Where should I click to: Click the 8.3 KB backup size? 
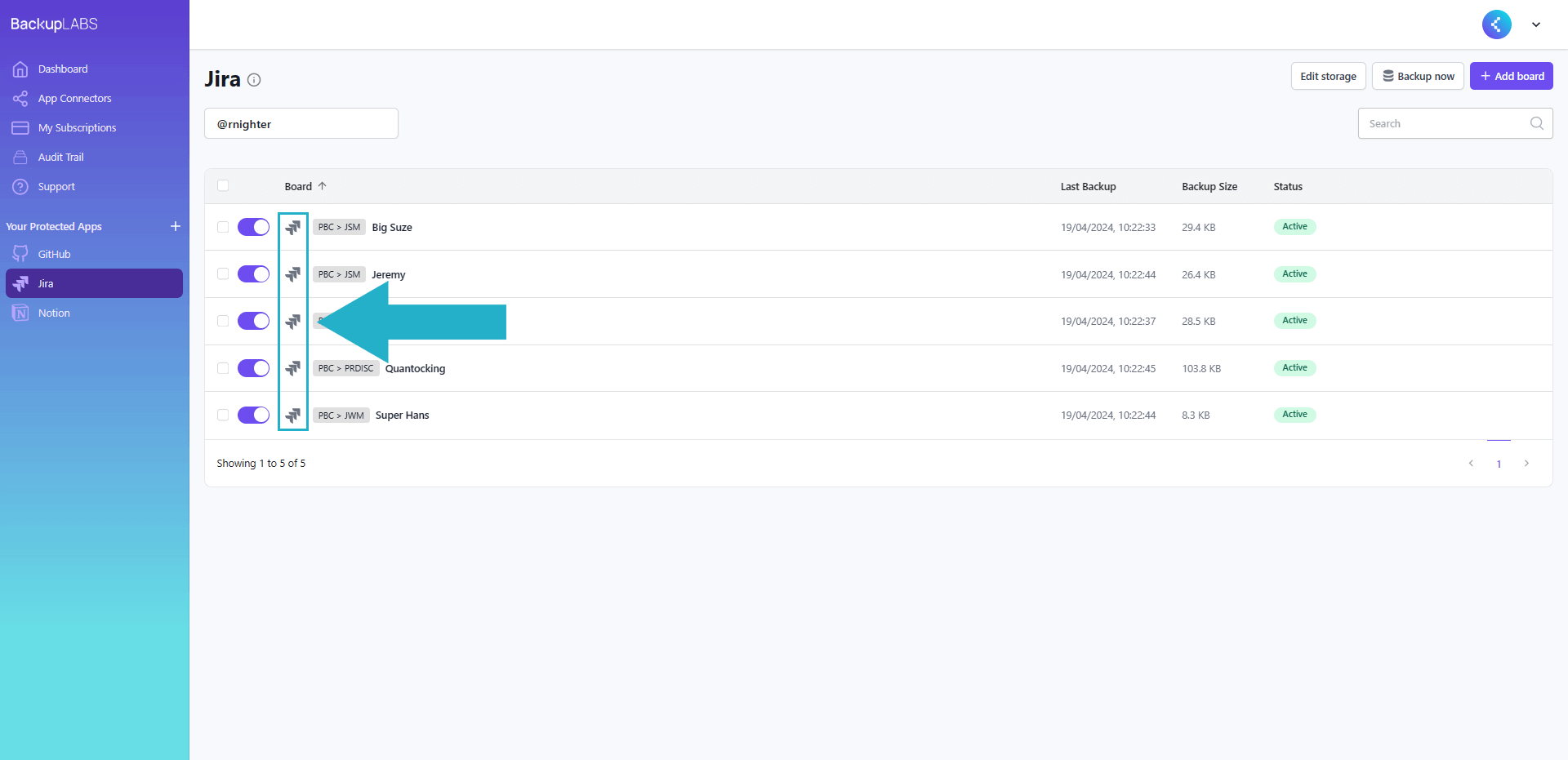1196,416
